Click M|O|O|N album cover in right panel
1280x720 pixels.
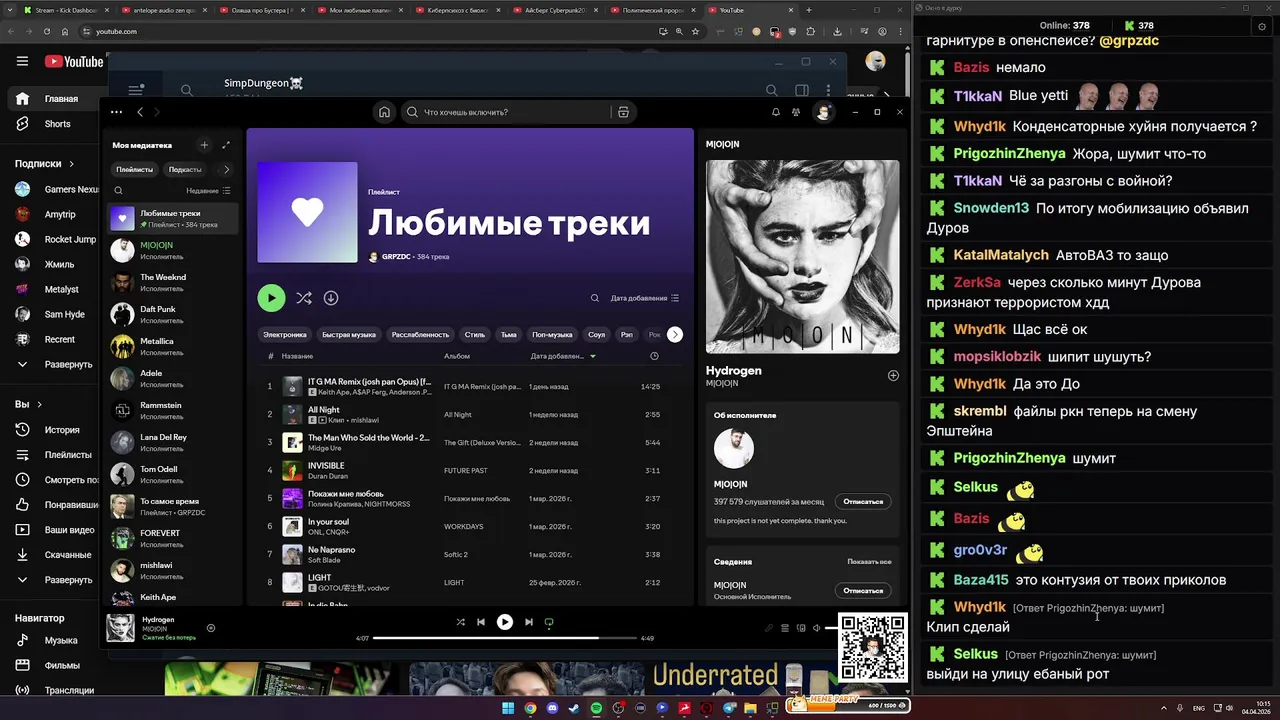[802, 257]
